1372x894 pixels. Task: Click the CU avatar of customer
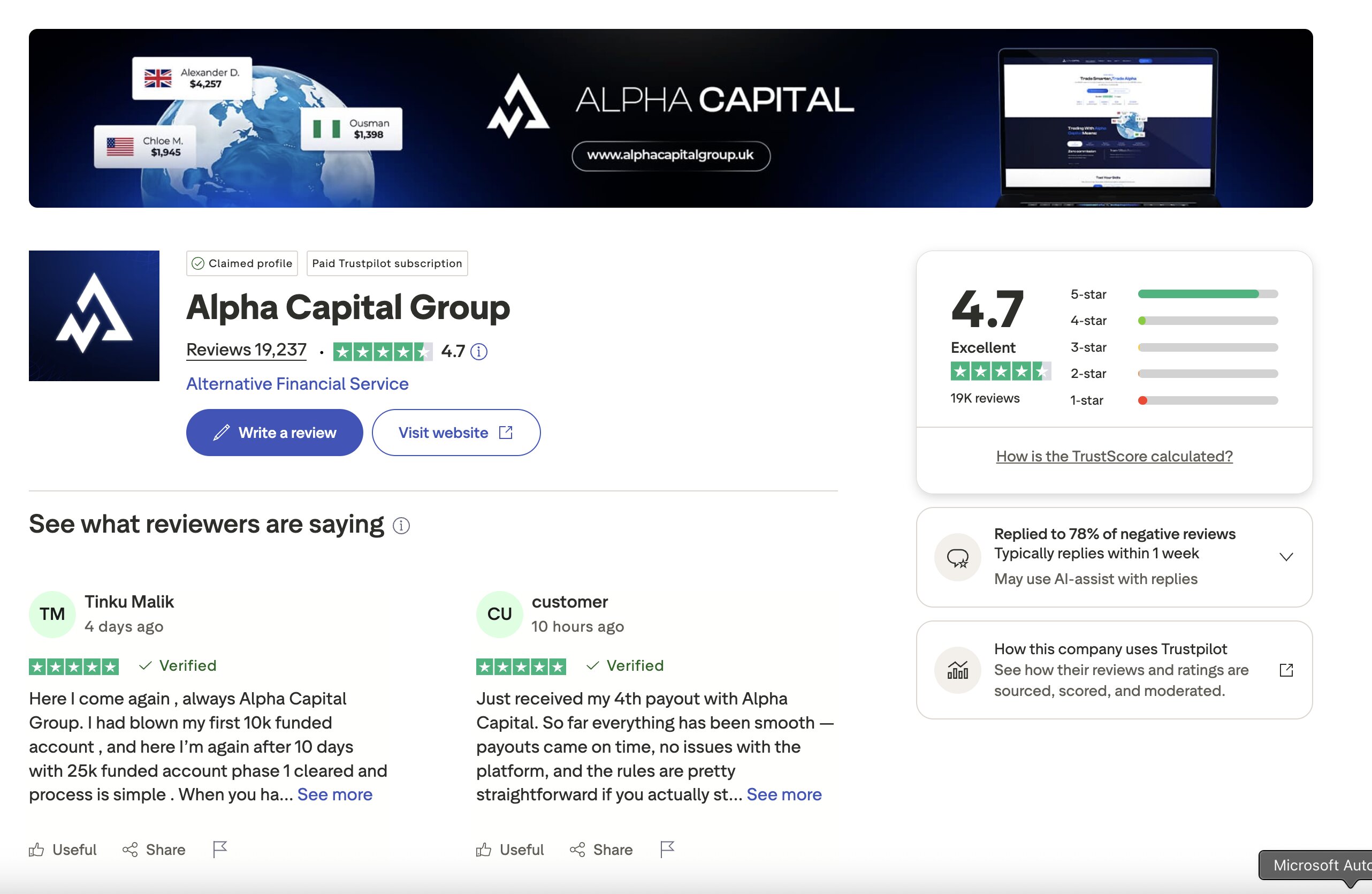pyautogui.click(x=500, y=614)
